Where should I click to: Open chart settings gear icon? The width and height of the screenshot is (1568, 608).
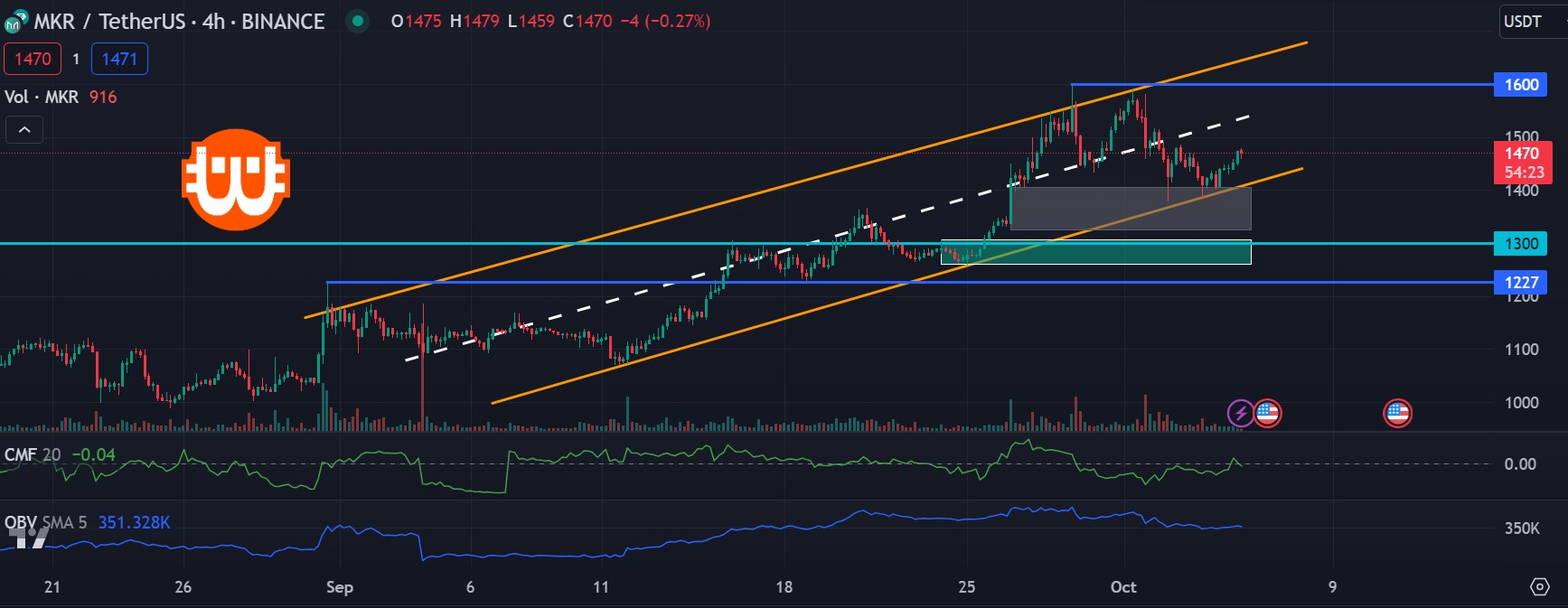1540,587
